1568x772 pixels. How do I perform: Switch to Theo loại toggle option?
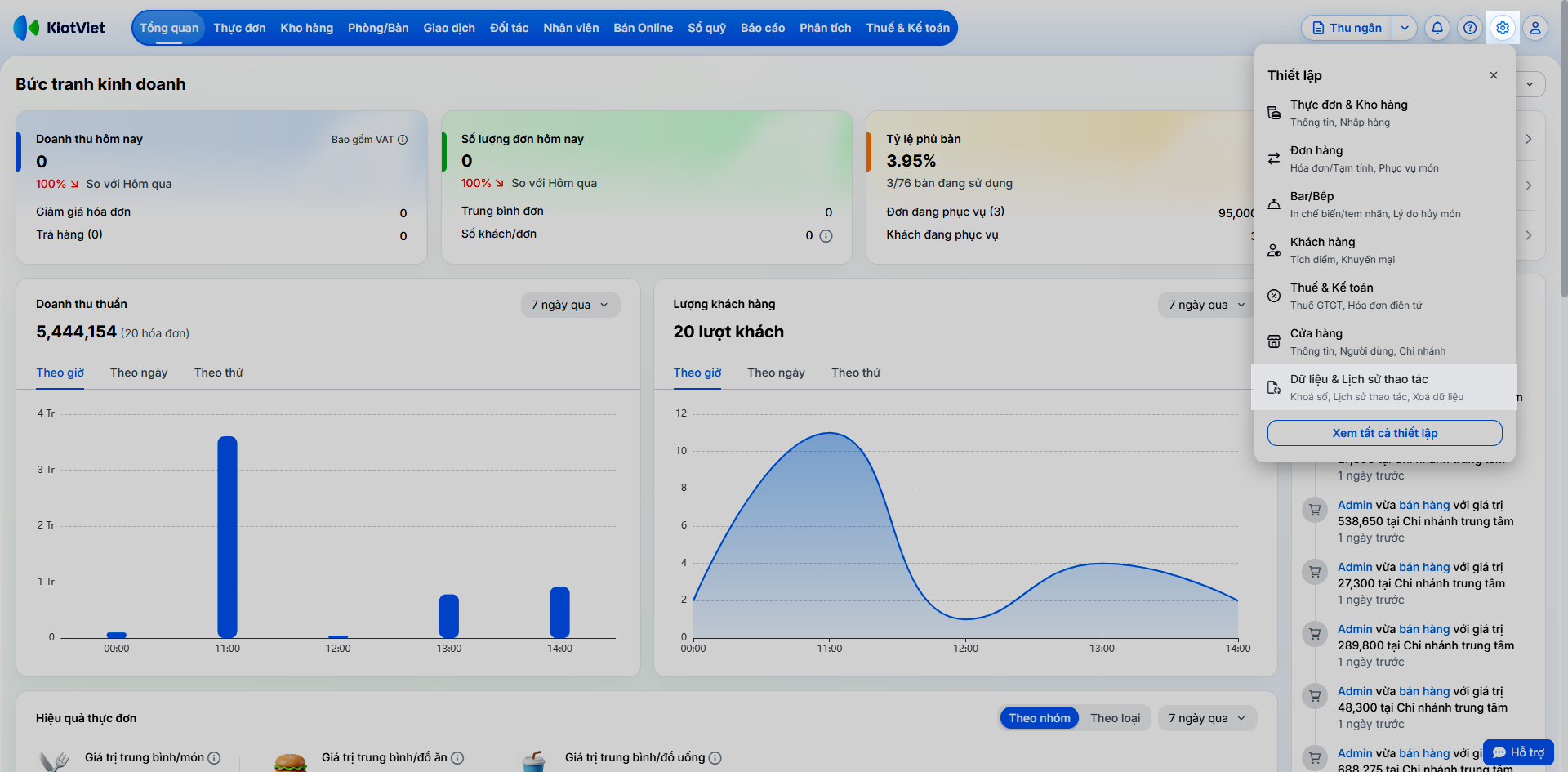pos(1115,718)
